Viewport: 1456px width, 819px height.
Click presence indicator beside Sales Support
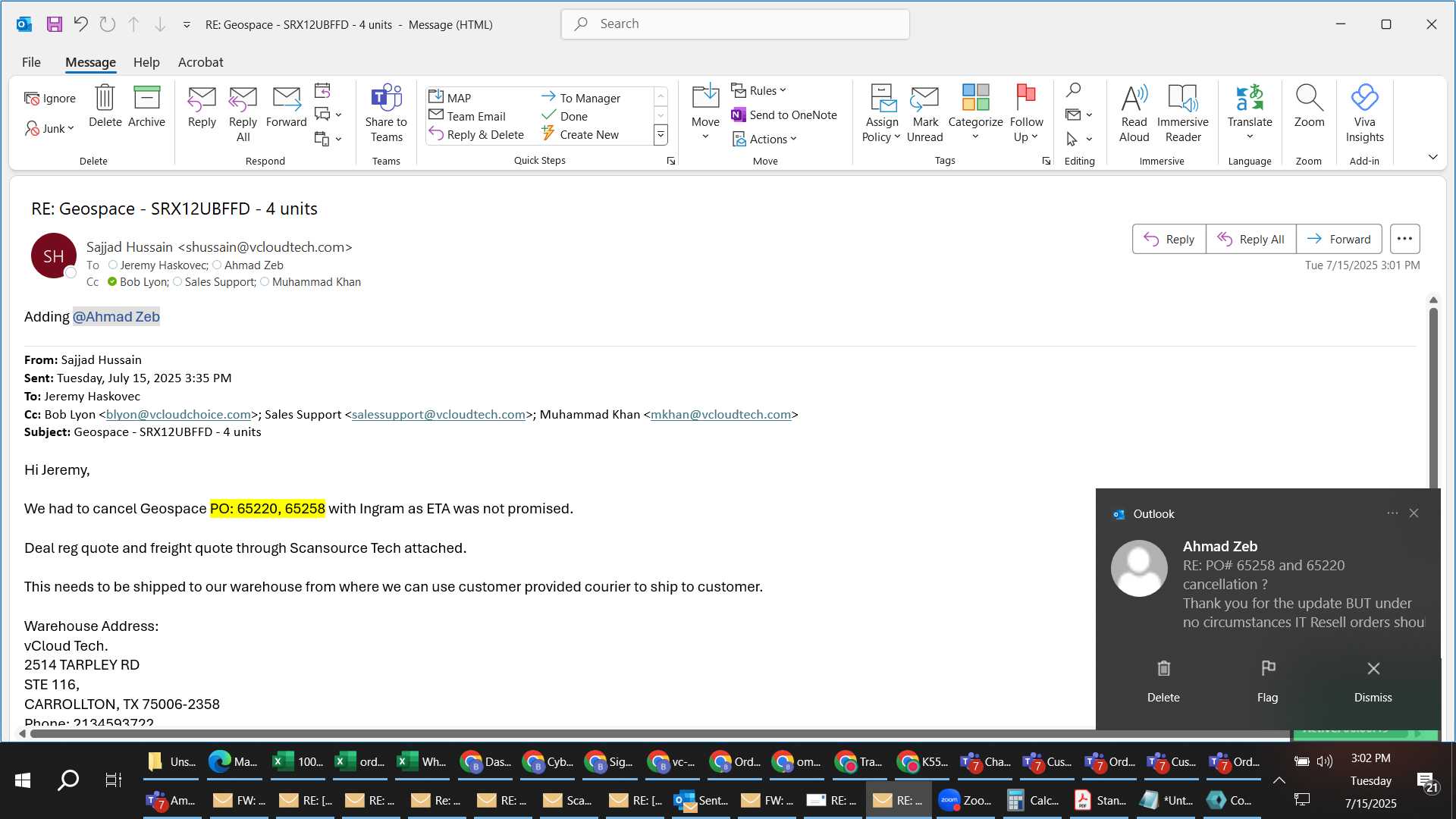(x=177, y=281)
